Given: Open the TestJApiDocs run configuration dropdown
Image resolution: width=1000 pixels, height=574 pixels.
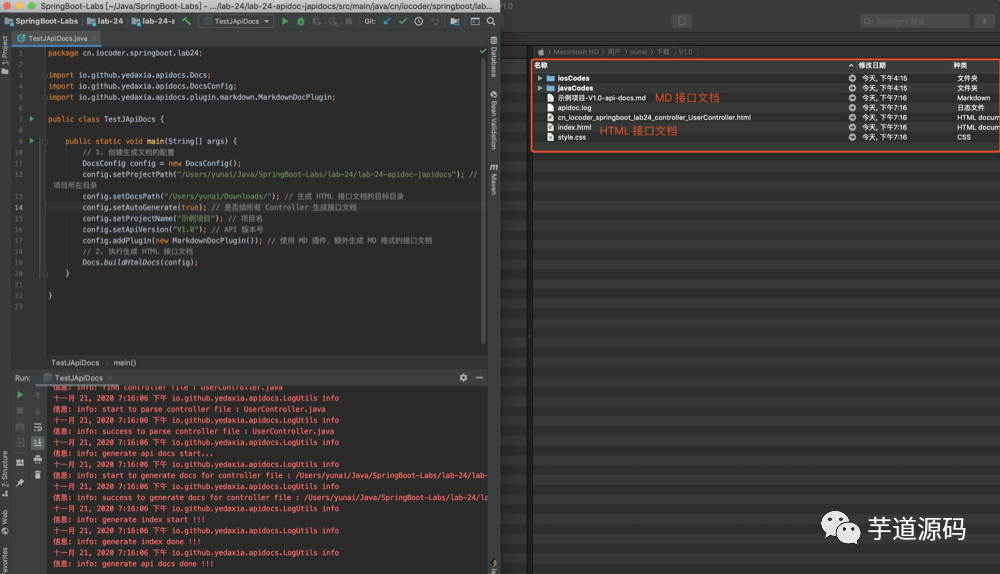Looking at the screenshot, I should pos(237,21).
